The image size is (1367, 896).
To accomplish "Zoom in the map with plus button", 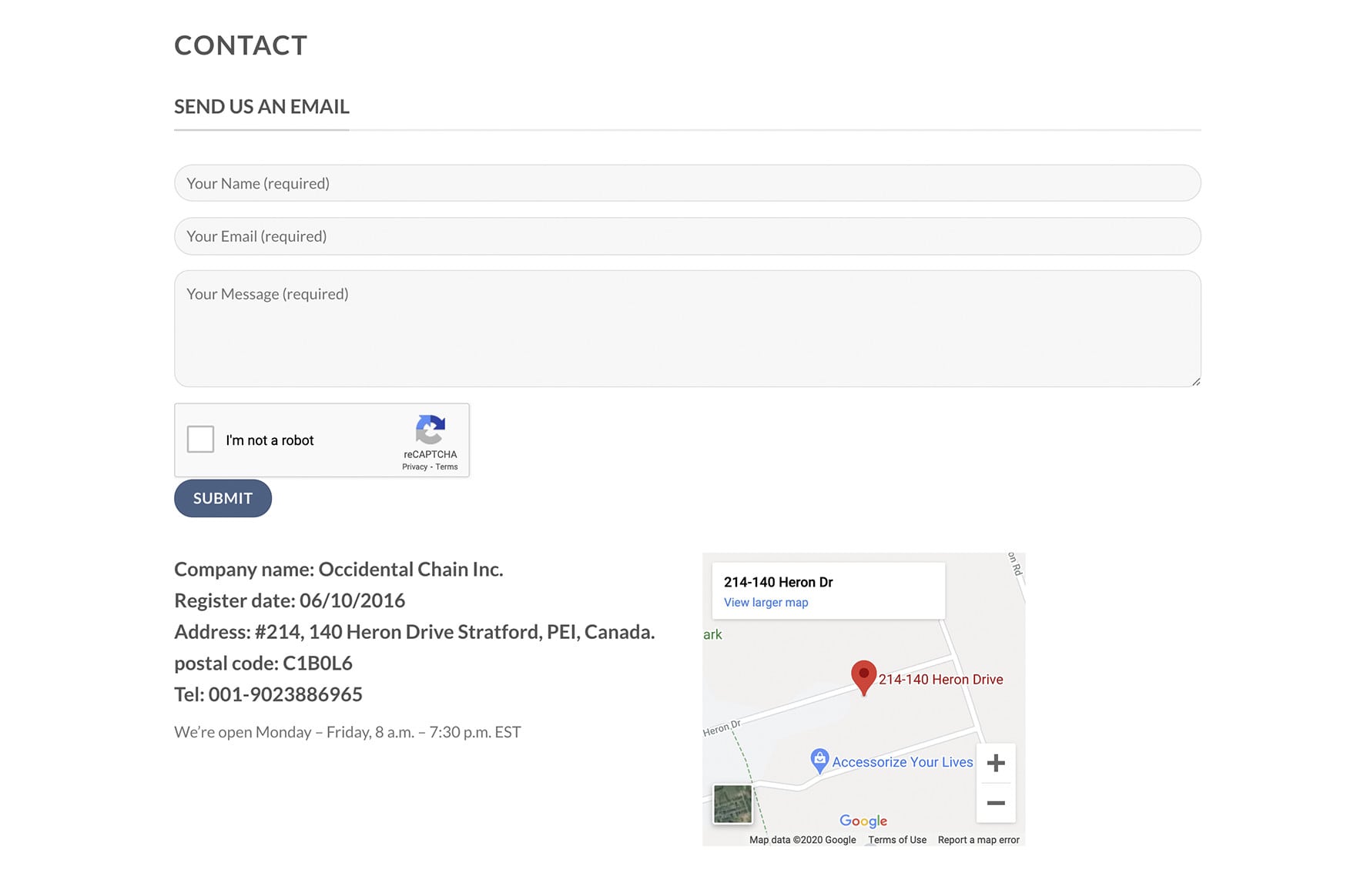I will [996, 763].
